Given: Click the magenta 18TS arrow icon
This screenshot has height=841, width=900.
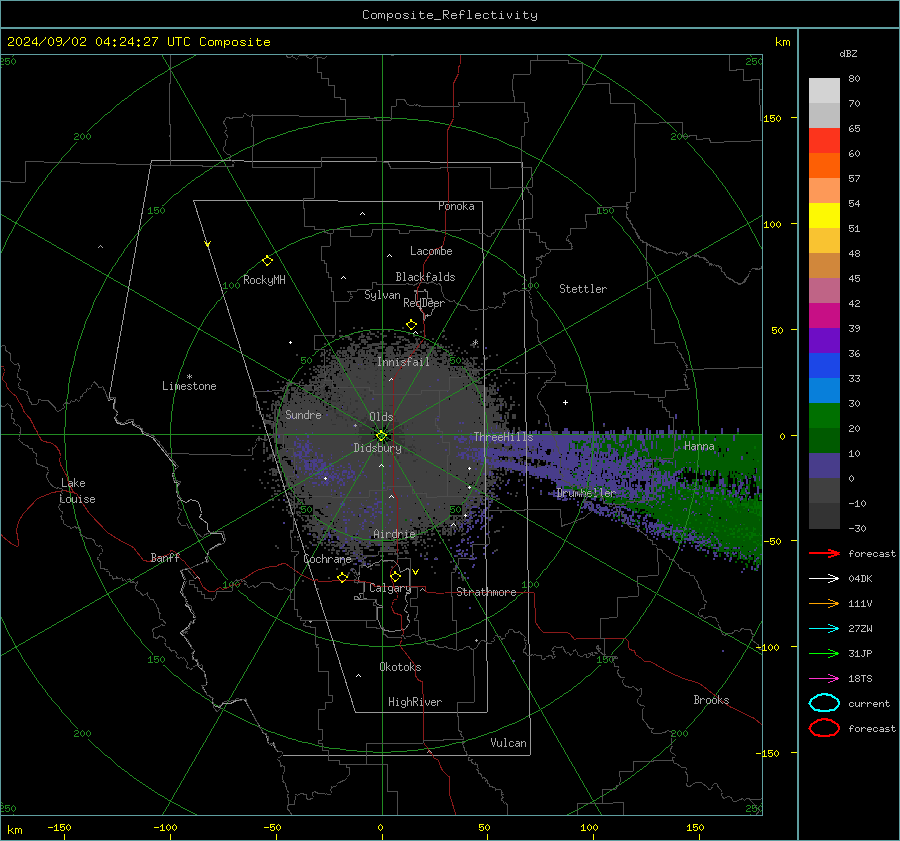Looking at the screenshot, I should click(x=824, y=679).
